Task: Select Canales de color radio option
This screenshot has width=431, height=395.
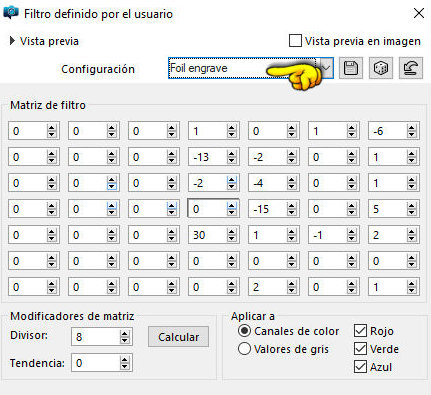Action: 244,331
